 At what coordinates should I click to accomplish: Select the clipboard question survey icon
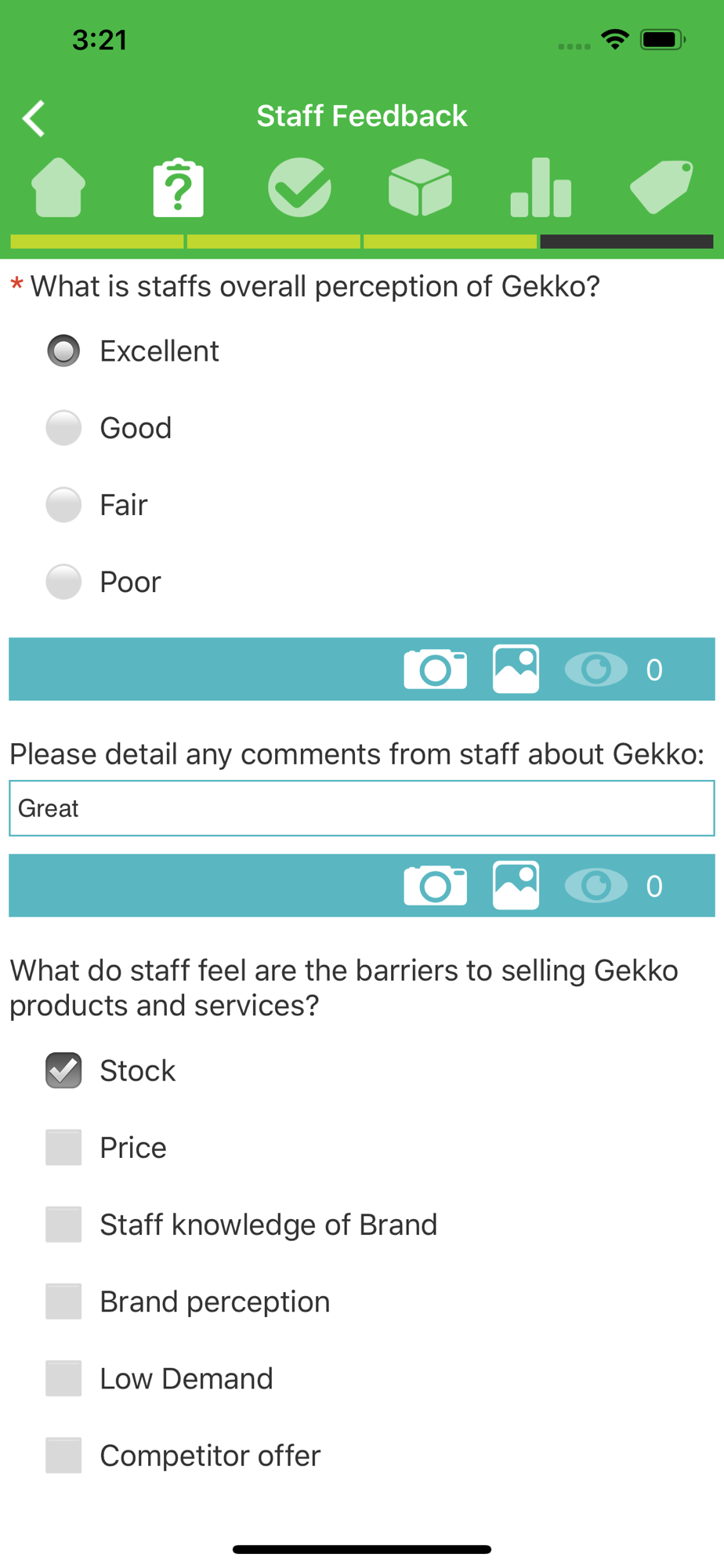pyautogui.click(x=179, y=187)
